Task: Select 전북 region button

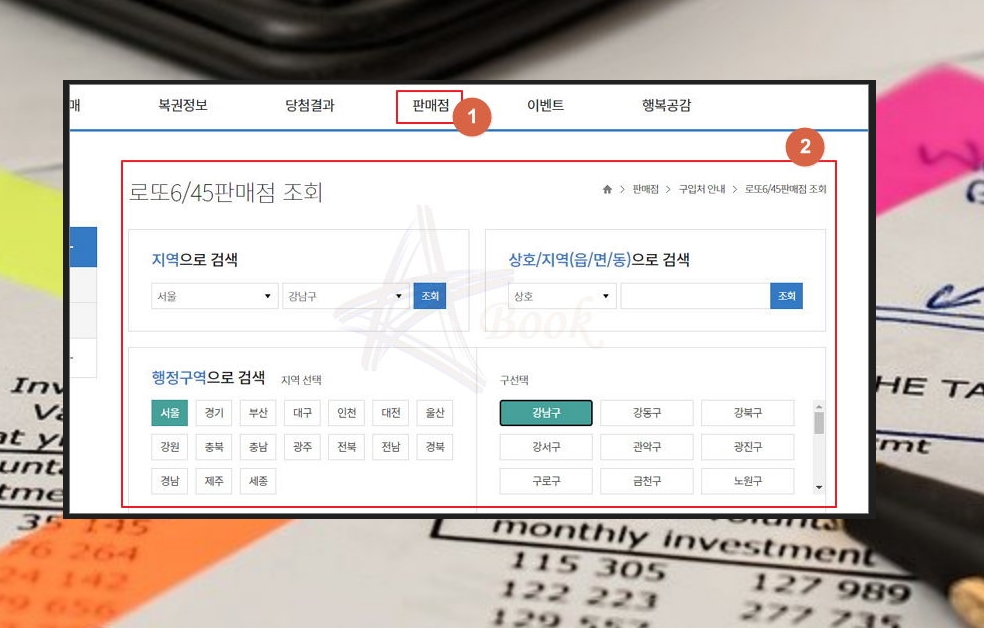Action: (346, 447)
